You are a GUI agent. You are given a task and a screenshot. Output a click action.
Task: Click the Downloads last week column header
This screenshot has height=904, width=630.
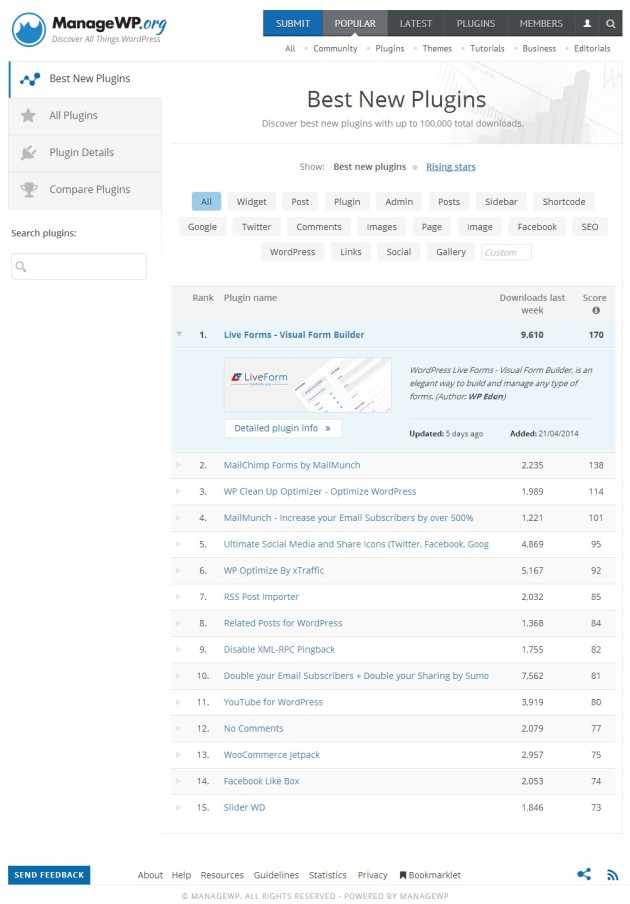point(532,304)
